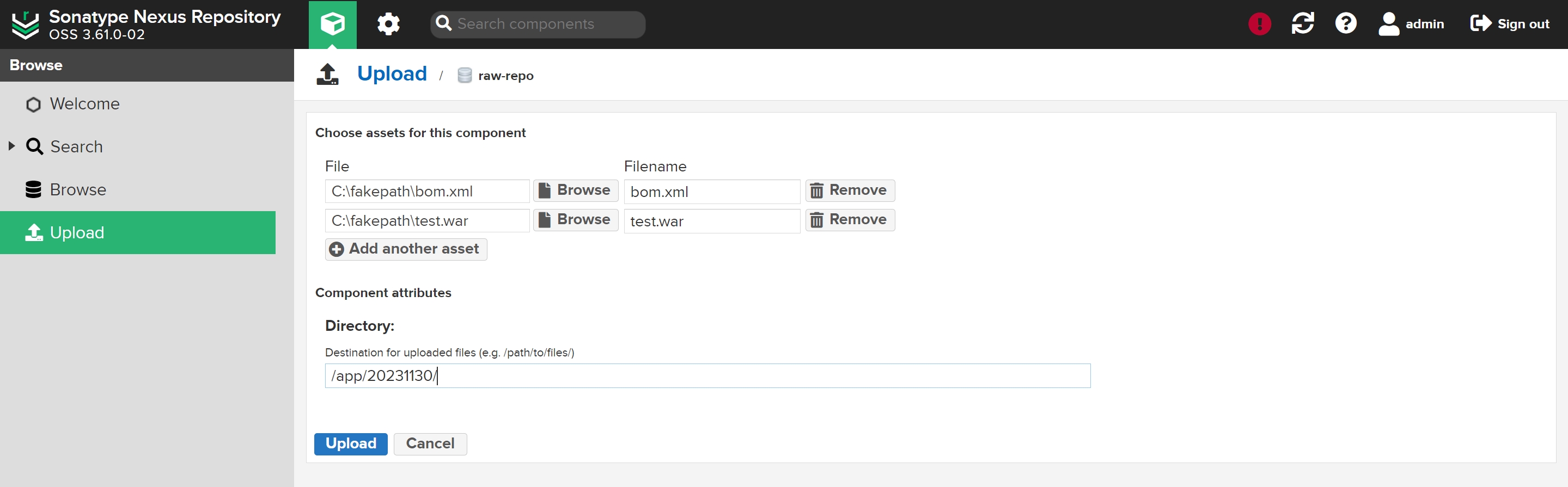Open the Browse cube icon in header
Image resolution: width=1568 pixels, height=487 pixels.
[332, 24]
